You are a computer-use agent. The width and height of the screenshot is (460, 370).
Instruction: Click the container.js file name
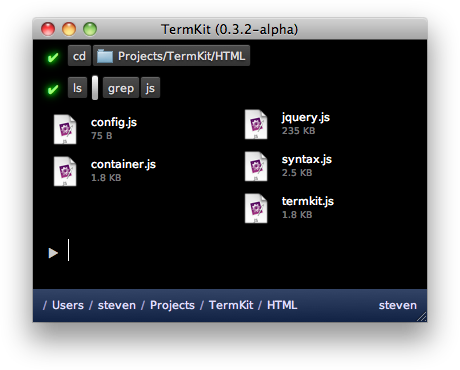click(123, 164)
